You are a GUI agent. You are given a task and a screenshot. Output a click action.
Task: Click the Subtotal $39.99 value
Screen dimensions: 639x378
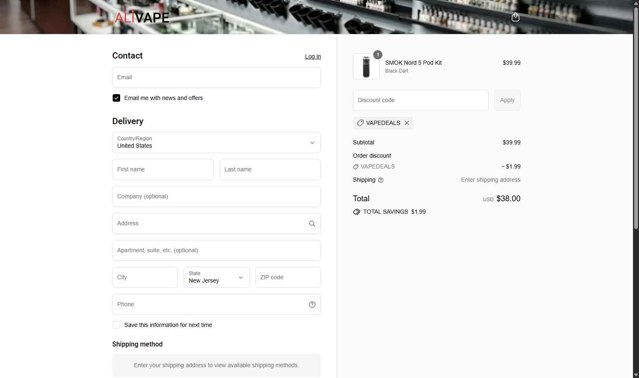[x=511, y=143]
